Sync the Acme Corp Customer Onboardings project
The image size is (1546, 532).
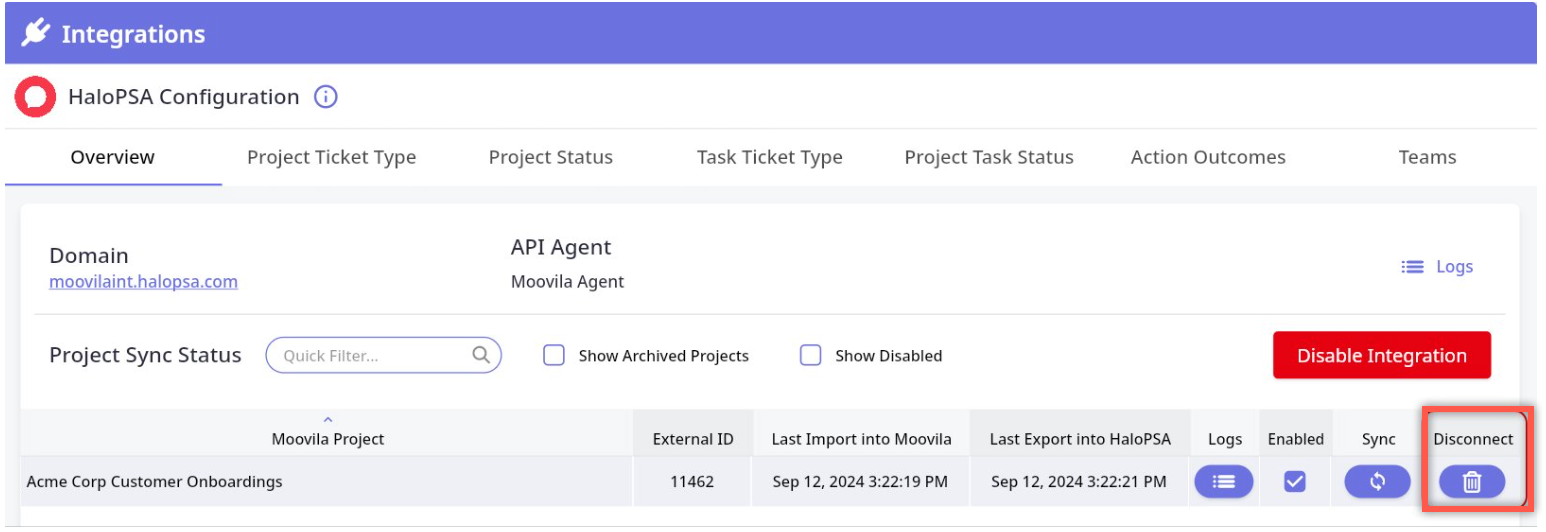pyautogui.click(x=1377, y=482)
